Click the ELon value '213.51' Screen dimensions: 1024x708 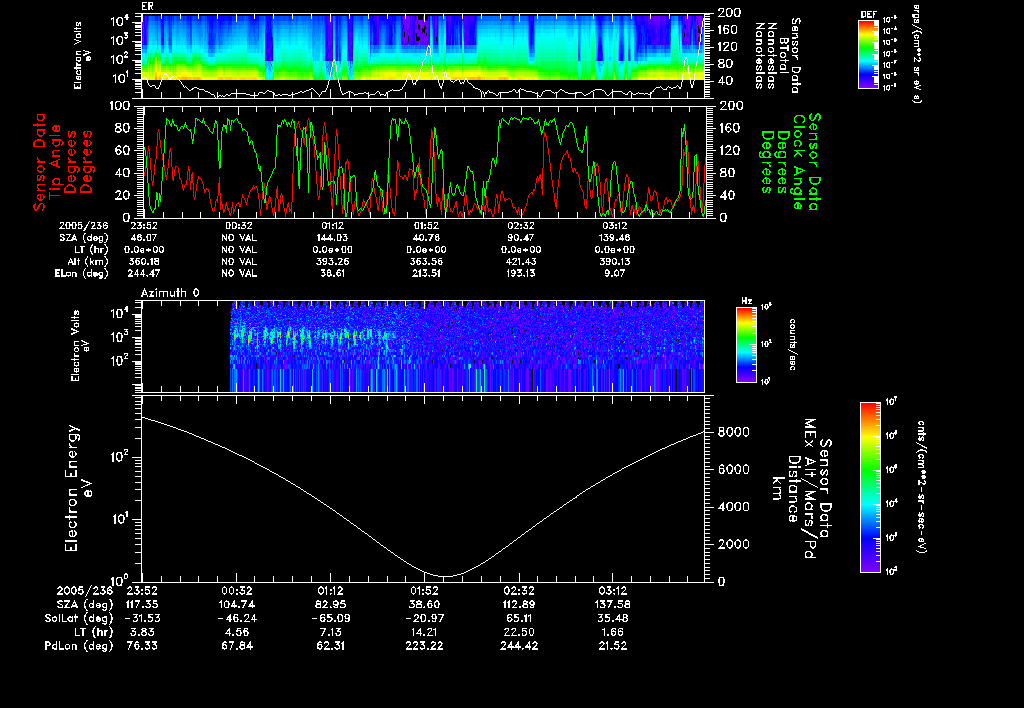[426, 273]
